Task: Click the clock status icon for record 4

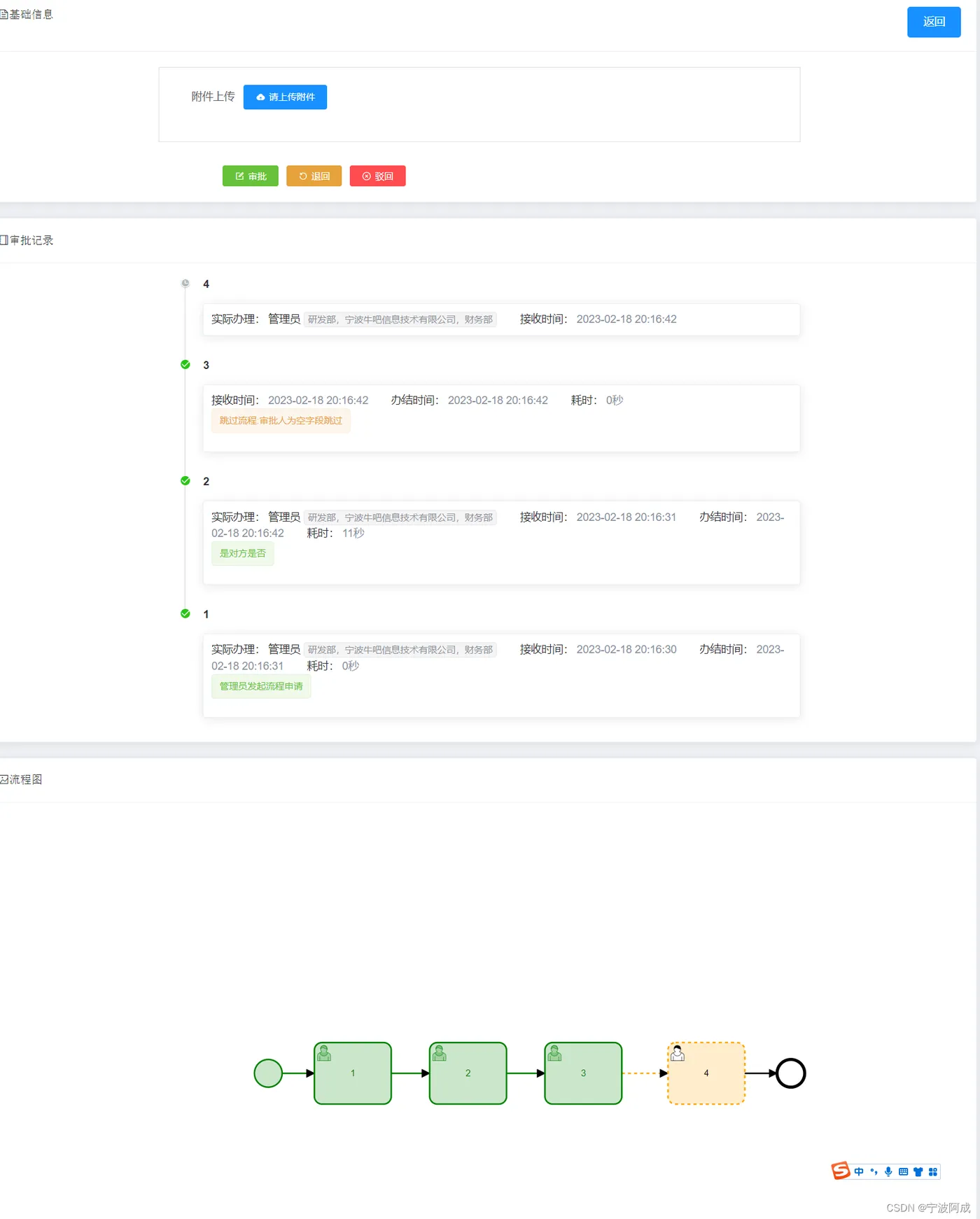Action: 185,284
